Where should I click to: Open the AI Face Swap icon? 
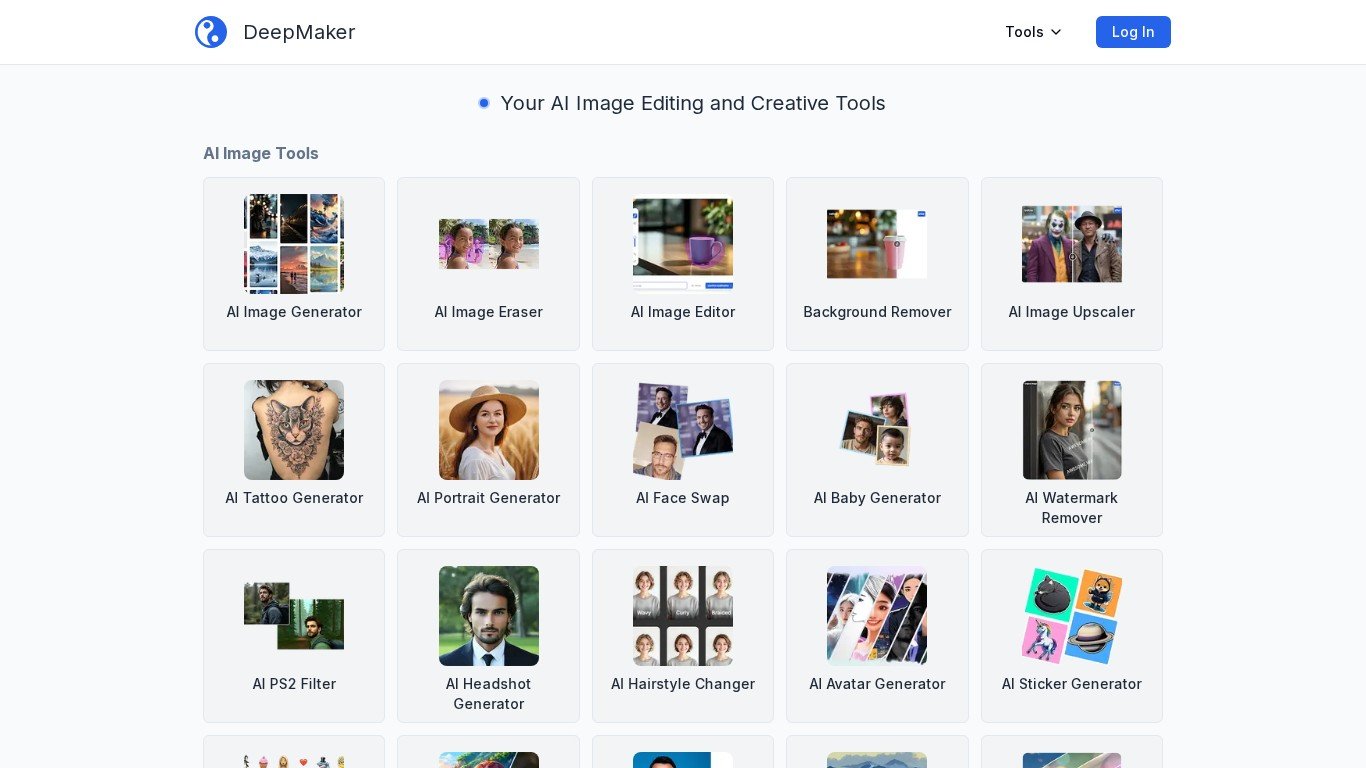click(x=683, y=430)
